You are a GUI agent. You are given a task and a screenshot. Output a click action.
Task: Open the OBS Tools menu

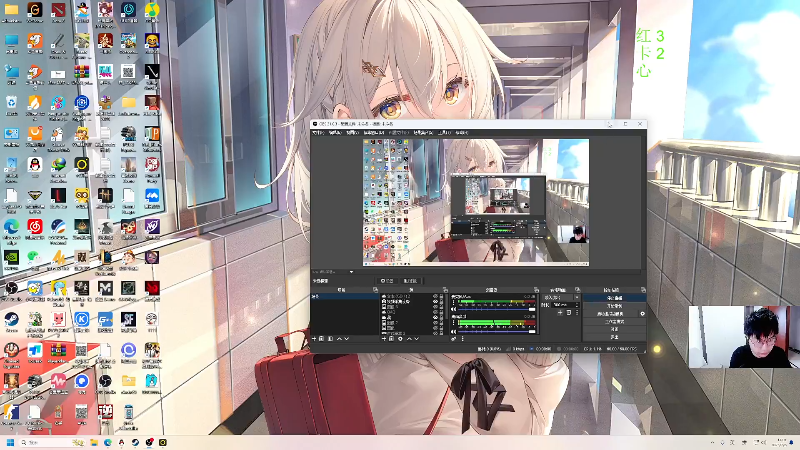click(444, 133)
